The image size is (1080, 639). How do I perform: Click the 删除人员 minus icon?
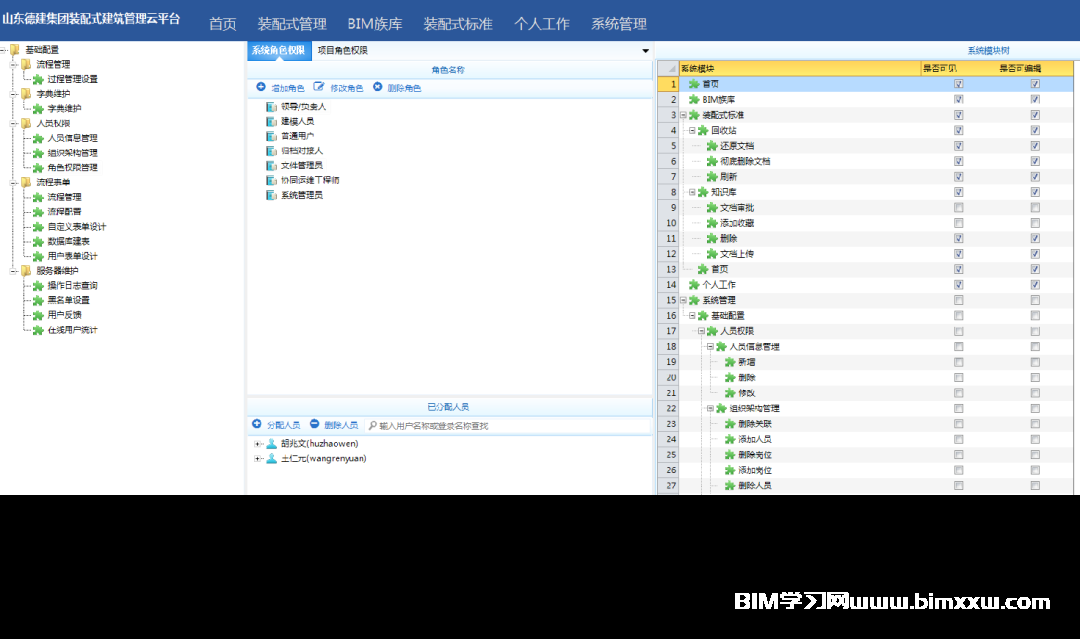[315, 425]
